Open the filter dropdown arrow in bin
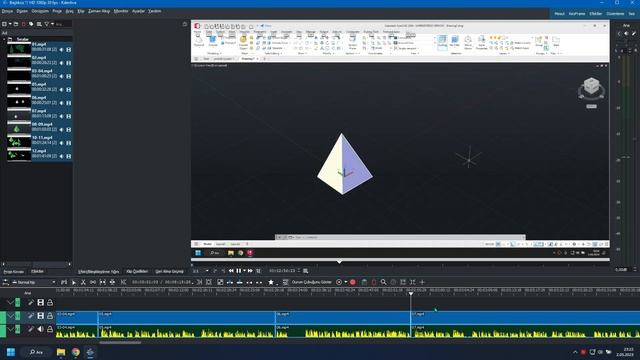Viewport: 640px width, 360px height. pos(52,24)
